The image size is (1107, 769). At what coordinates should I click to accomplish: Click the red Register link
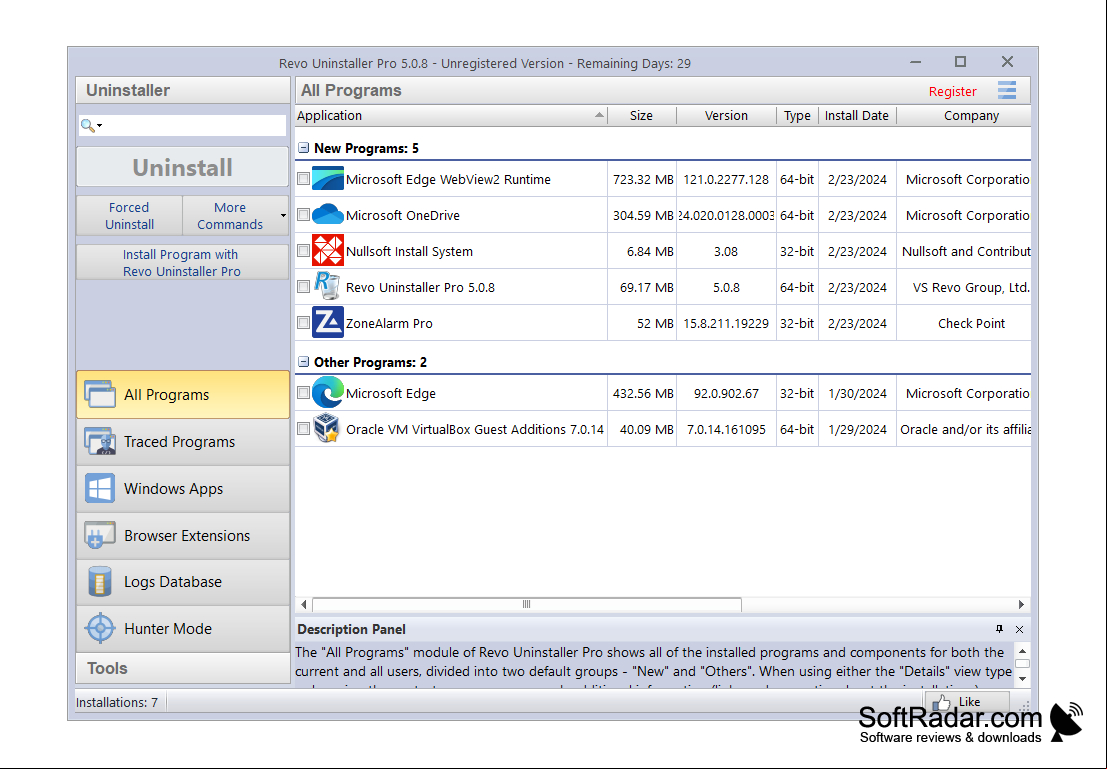tap(952, 91)
